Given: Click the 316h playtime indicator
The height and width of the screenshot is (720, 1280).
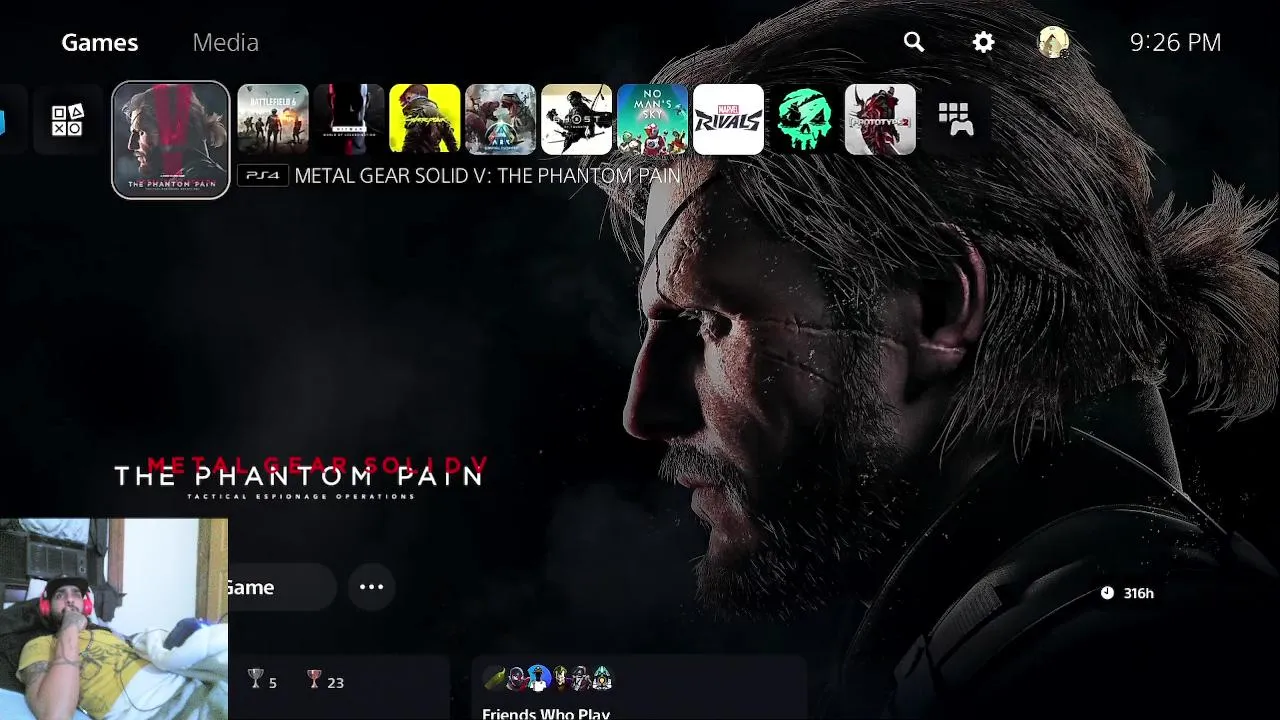Looking at the screenshot, I should coord(1128,593).
